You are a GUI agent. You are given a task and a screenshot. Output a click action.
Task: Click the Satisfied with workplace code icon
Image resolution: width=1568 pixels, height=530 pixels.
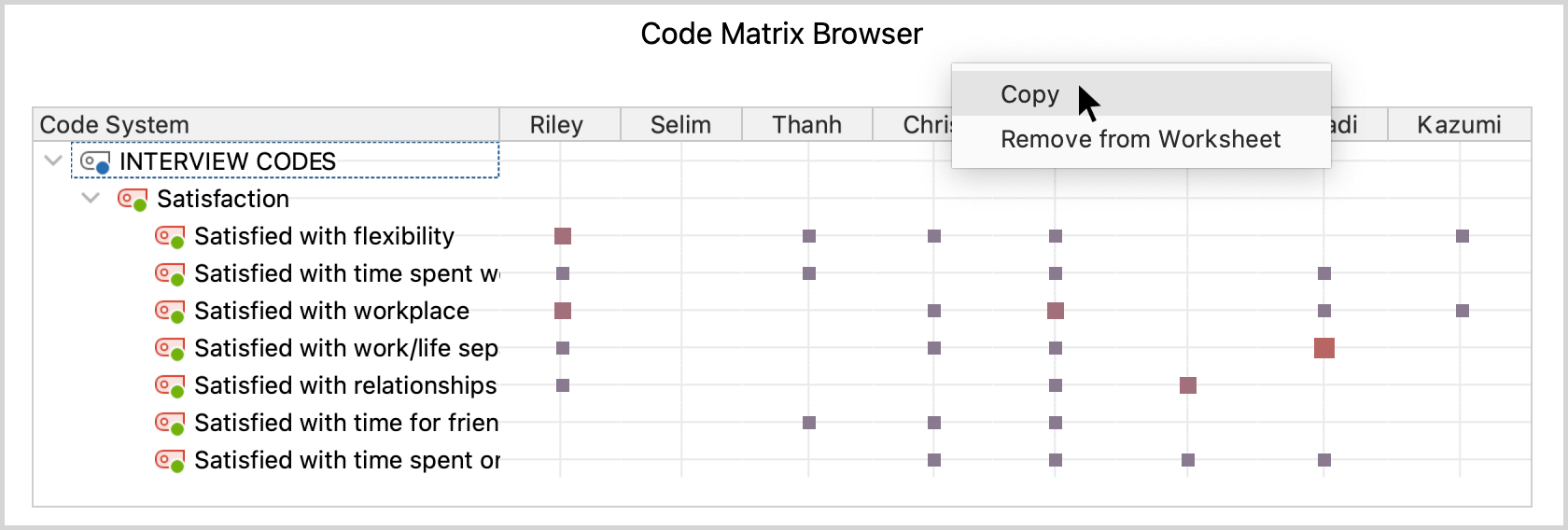coord(169,312)
